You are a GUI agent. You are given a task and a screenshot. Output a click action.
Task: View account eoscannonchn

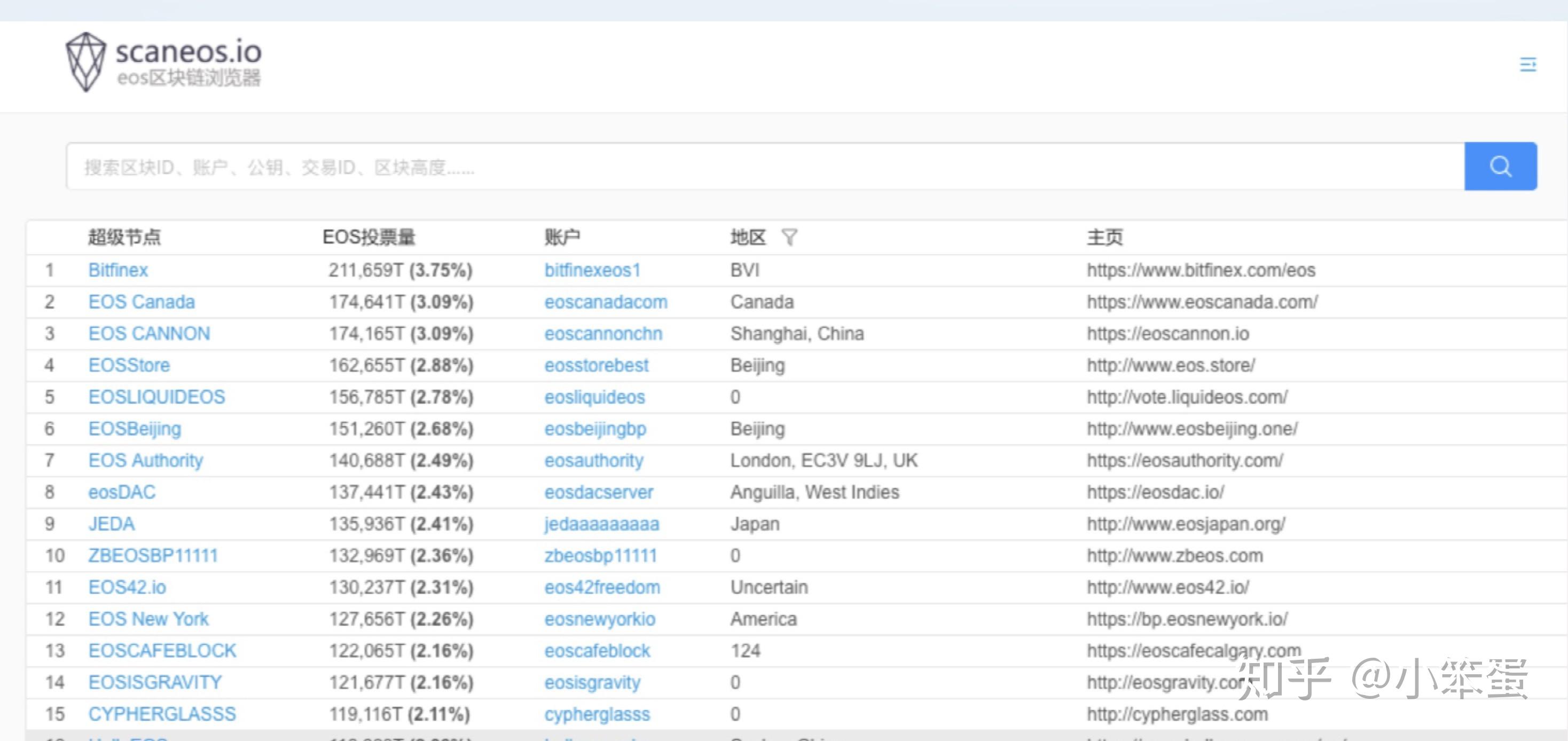603,333
